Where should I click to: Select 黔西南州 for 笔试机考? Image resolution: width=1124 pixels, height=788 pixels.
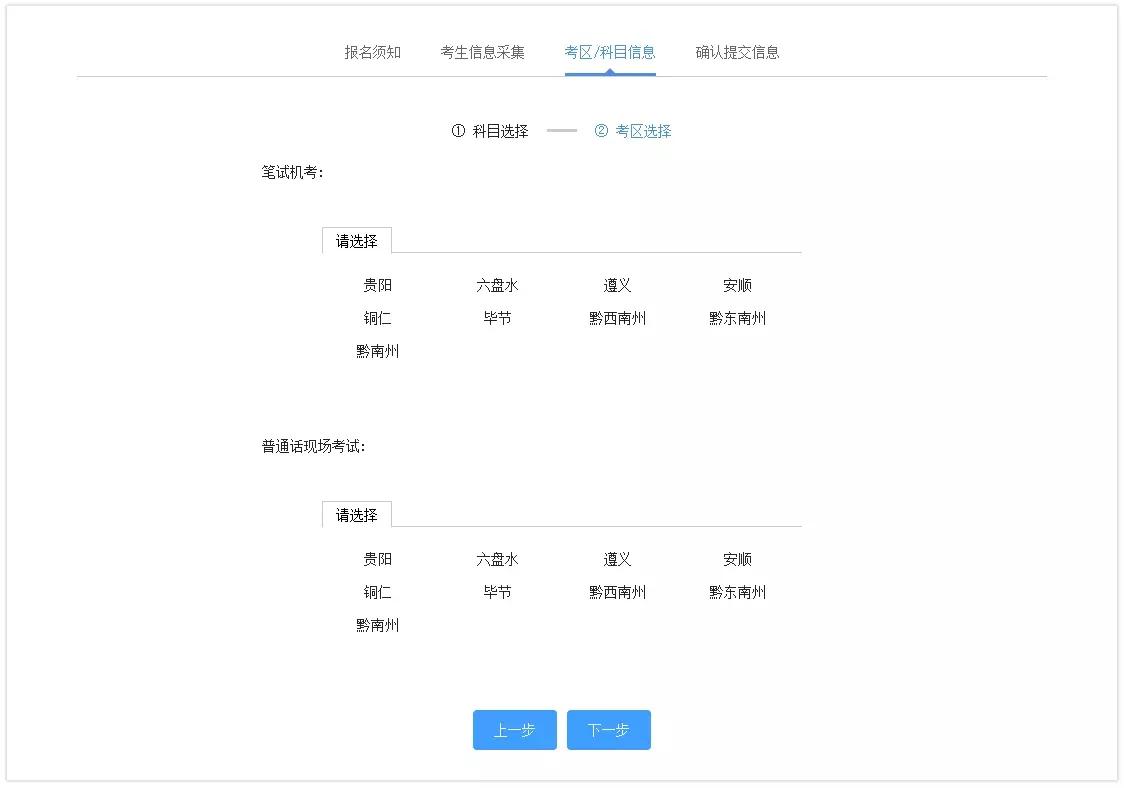coord(617,318)
